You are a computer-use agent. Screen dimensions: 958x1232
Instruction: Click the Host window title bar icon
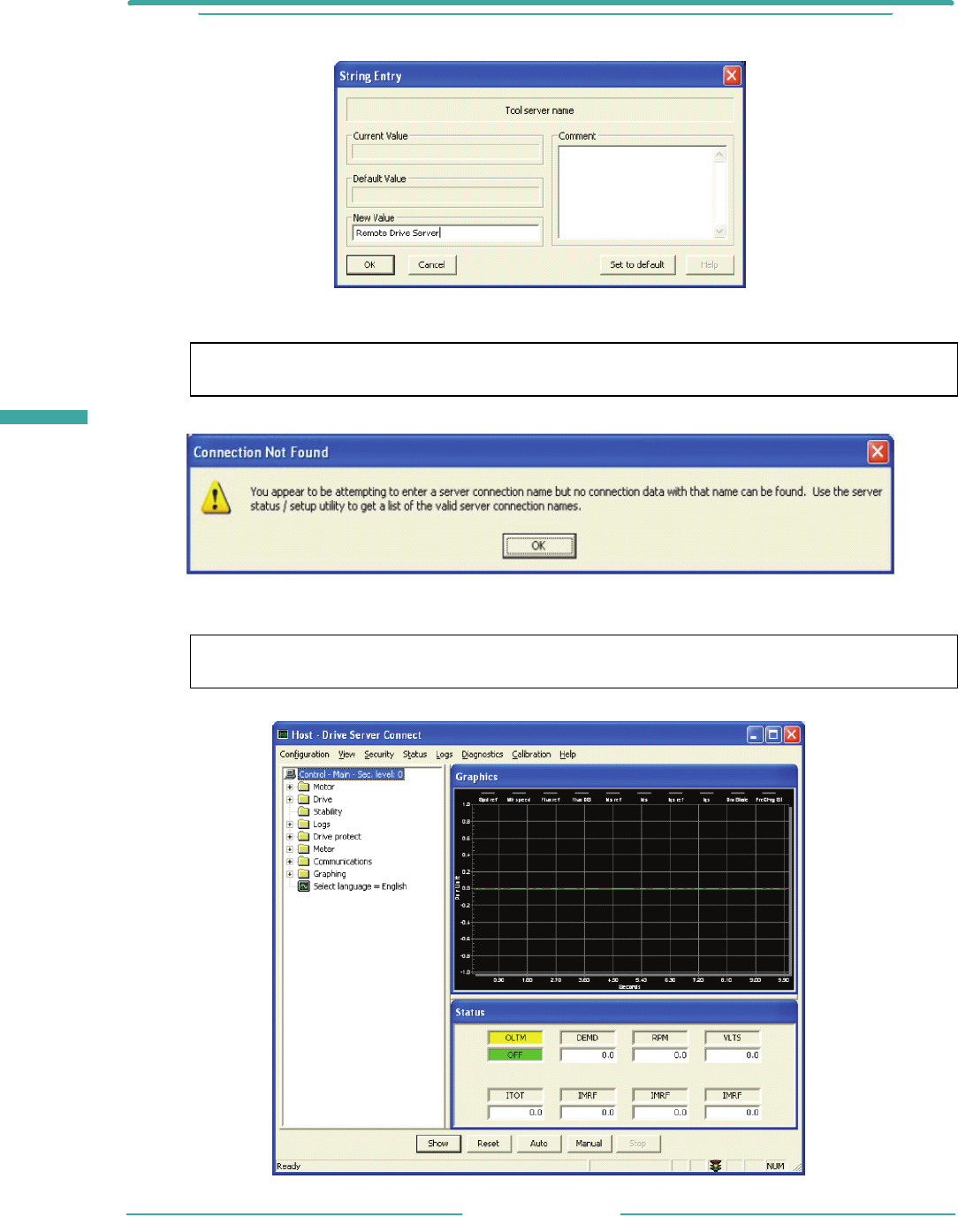pos(283,734)
